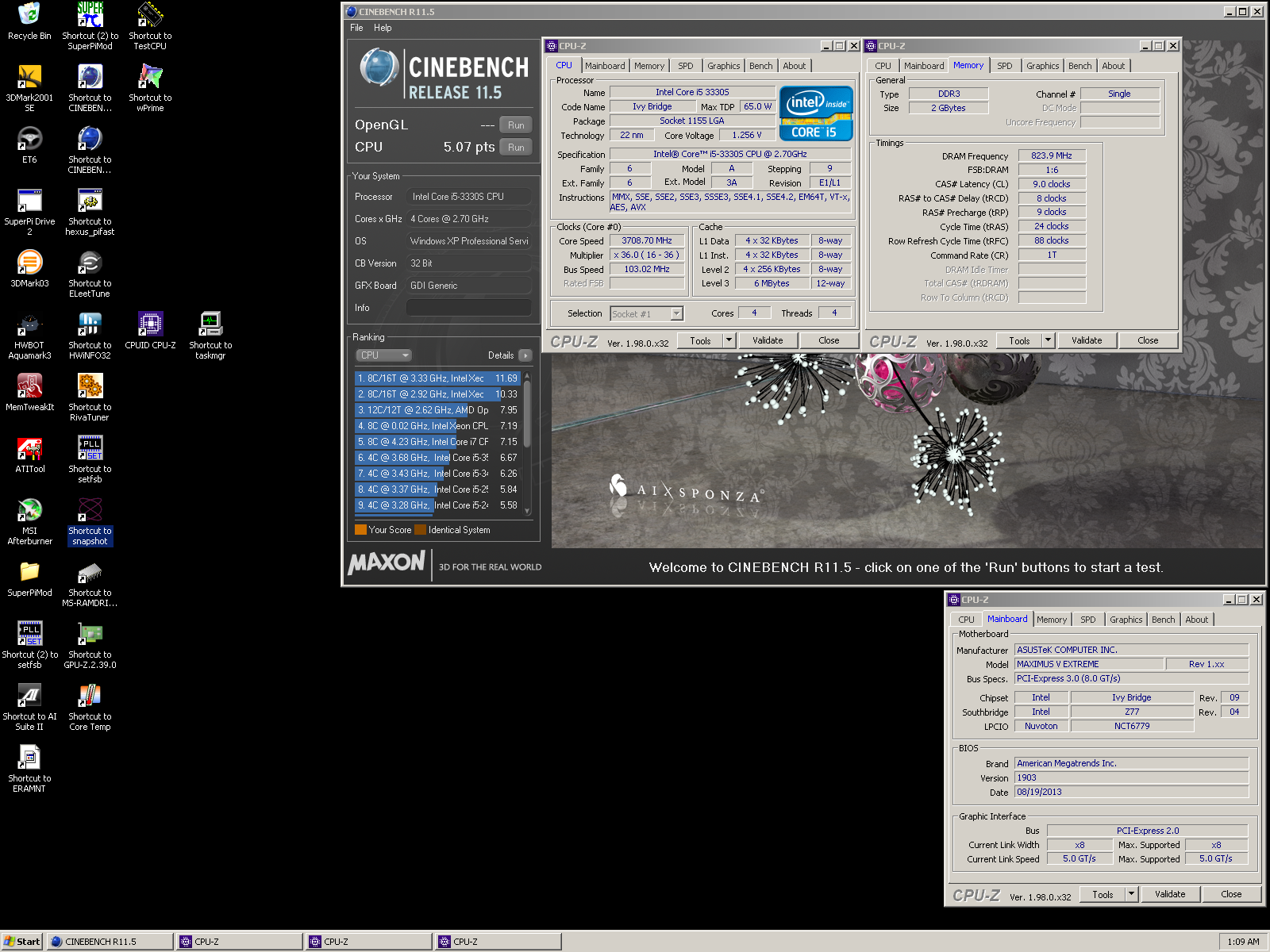Open the hexus_pifast shortcut icon
1270x952 pixels.
click(90, 212)
